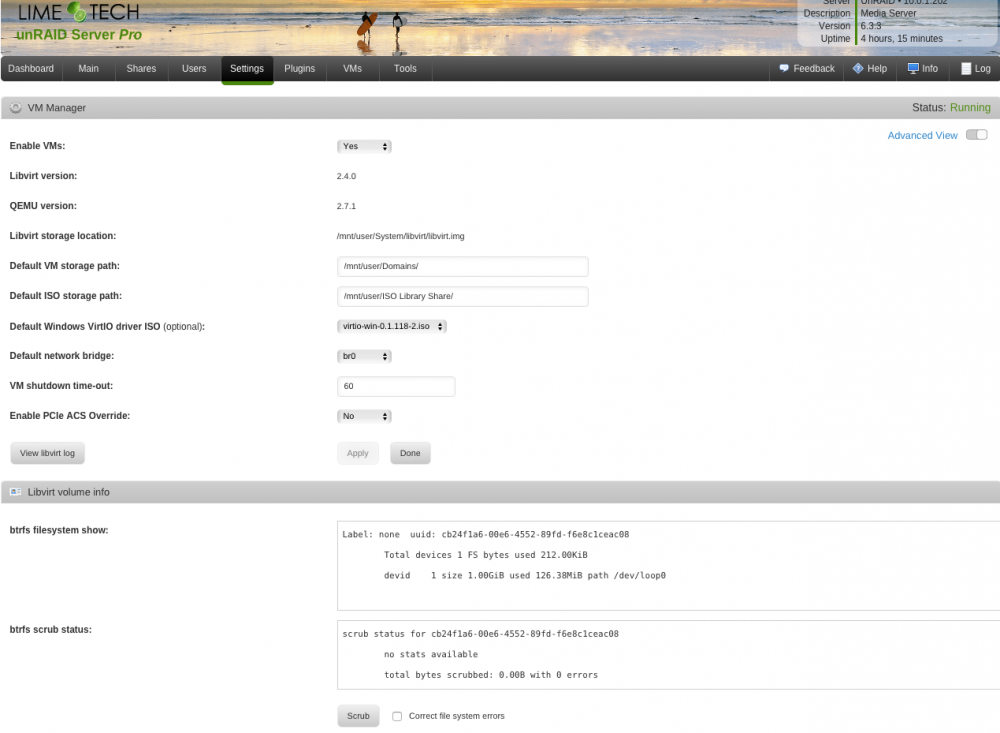Focus the Default ISO storage path field
1000x733 pixels.
pyautogui.click(x=462, y=296)
